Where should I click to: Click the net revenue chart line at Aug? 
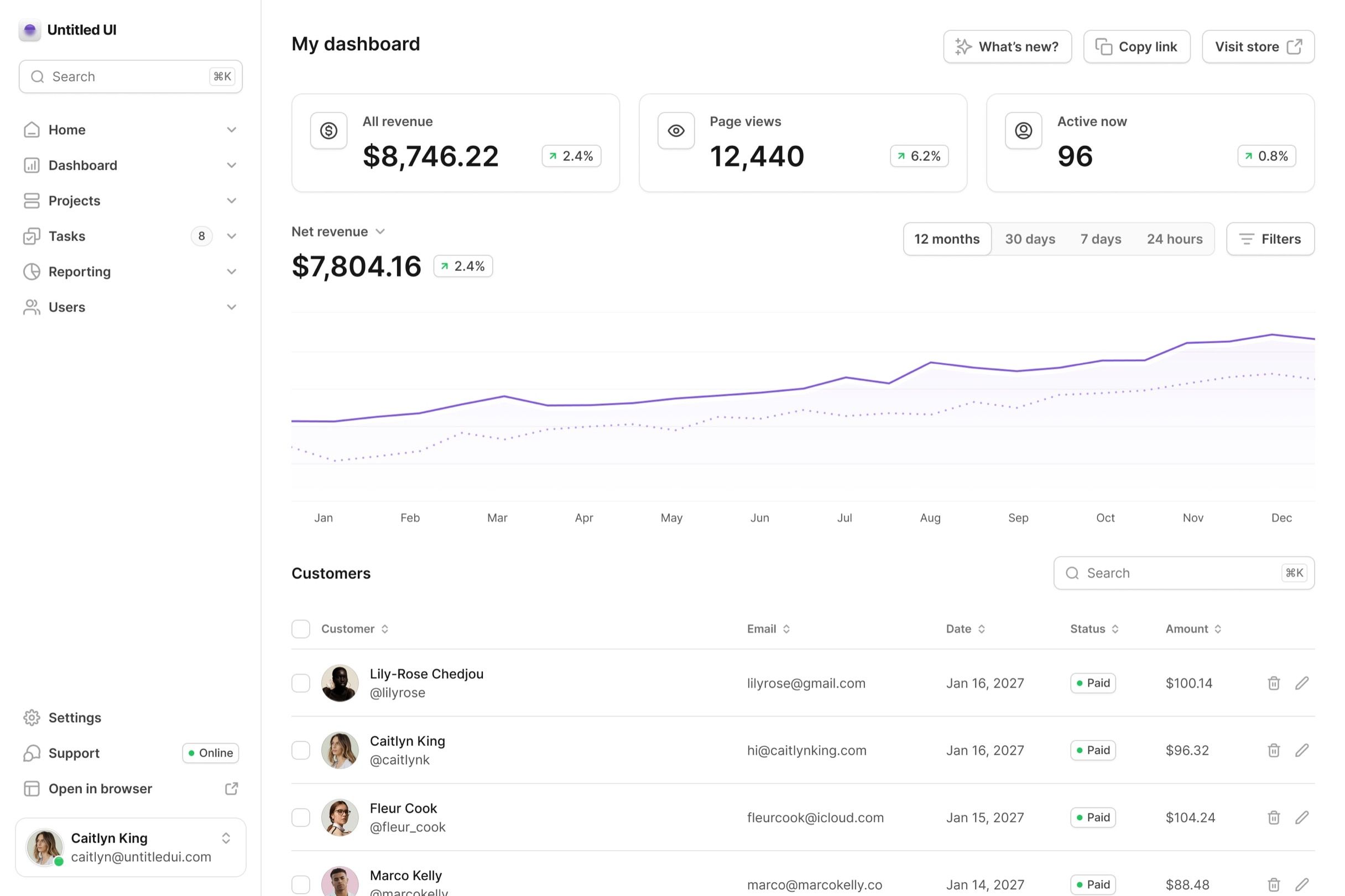click(x=930, y=362)
